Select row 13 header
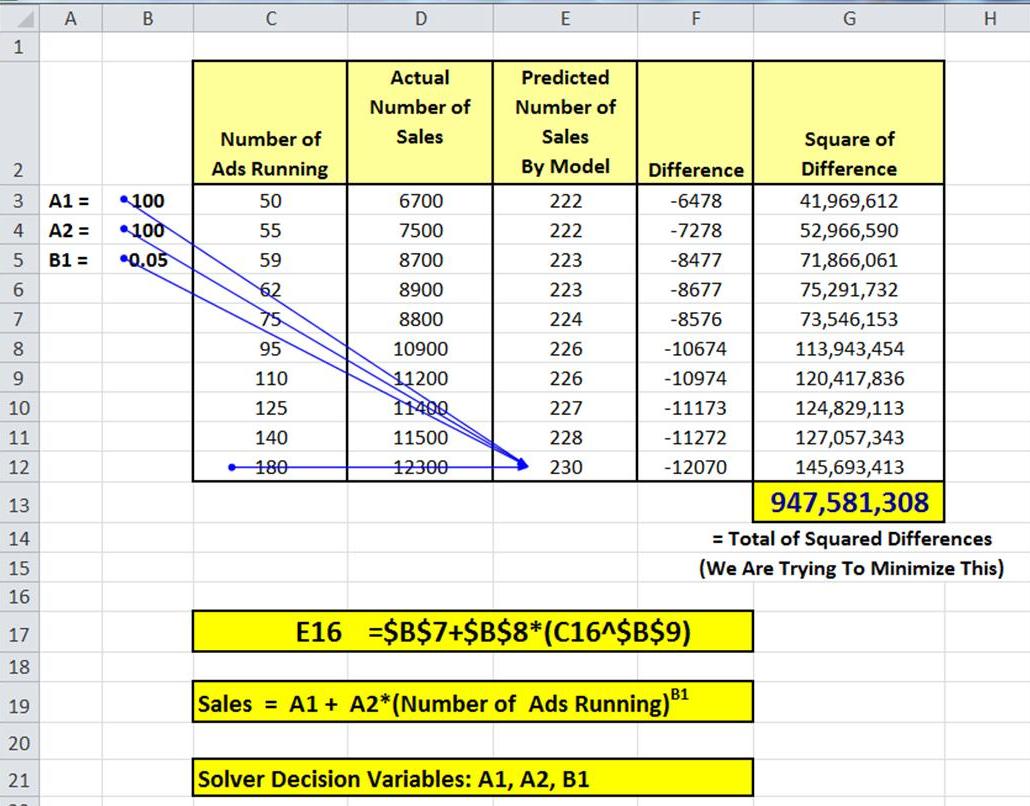 (19, 504)
